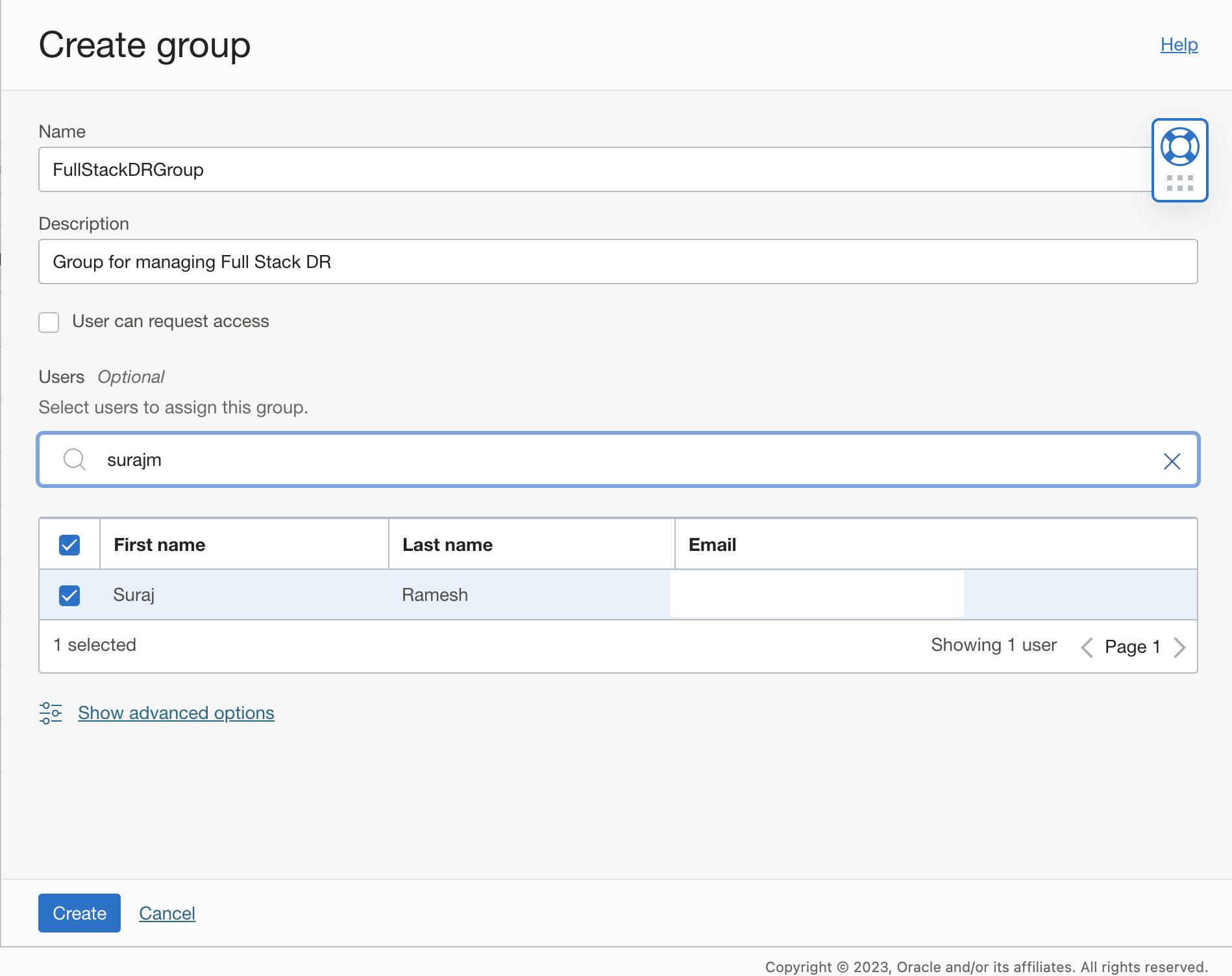The width and height of the screenshot is (1232, 976).
Task: Cancel group creation
Action: click(x=167, y=913)
